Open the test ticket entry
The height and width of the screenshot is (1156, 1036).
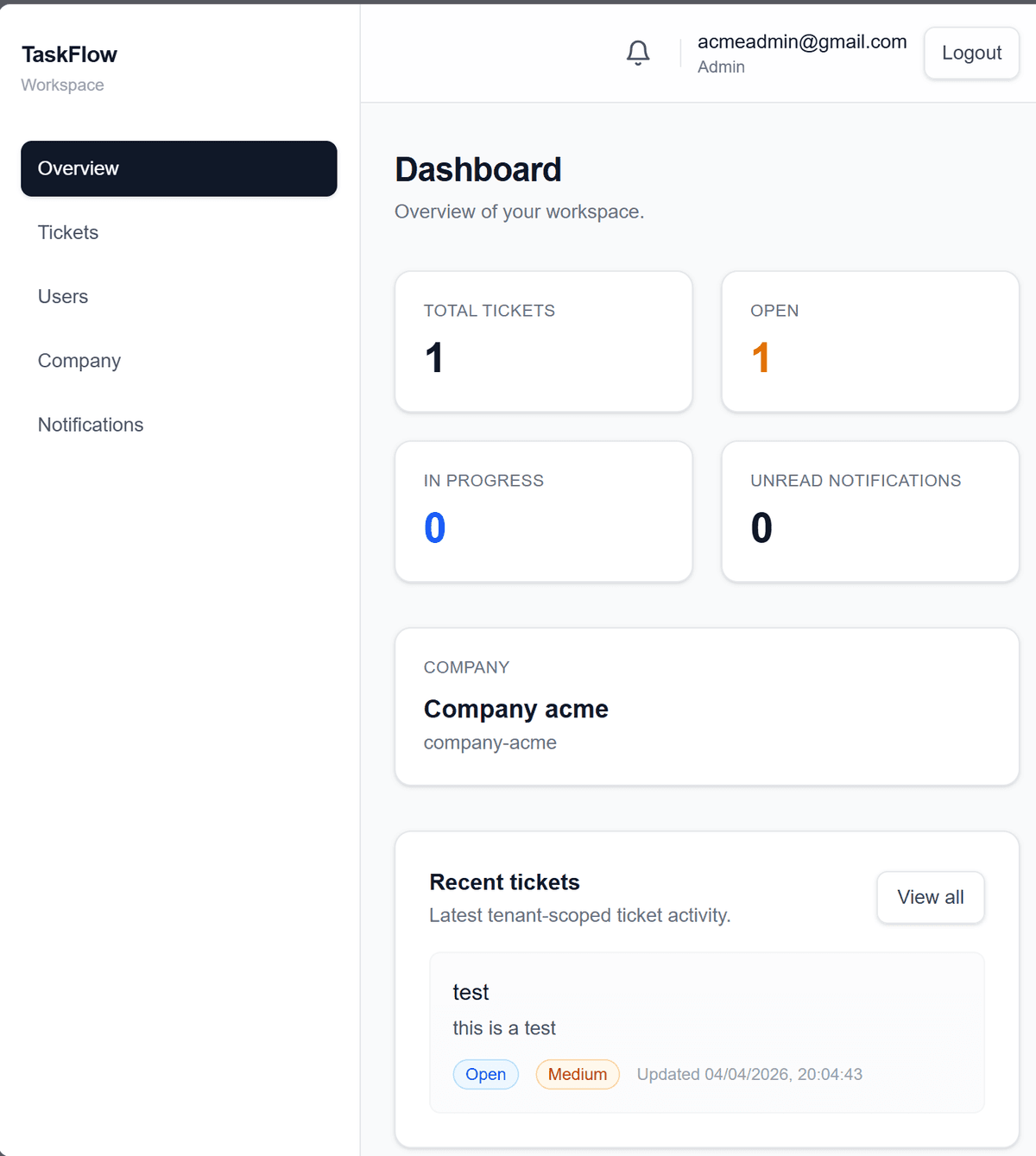[x=706, y=1032]
